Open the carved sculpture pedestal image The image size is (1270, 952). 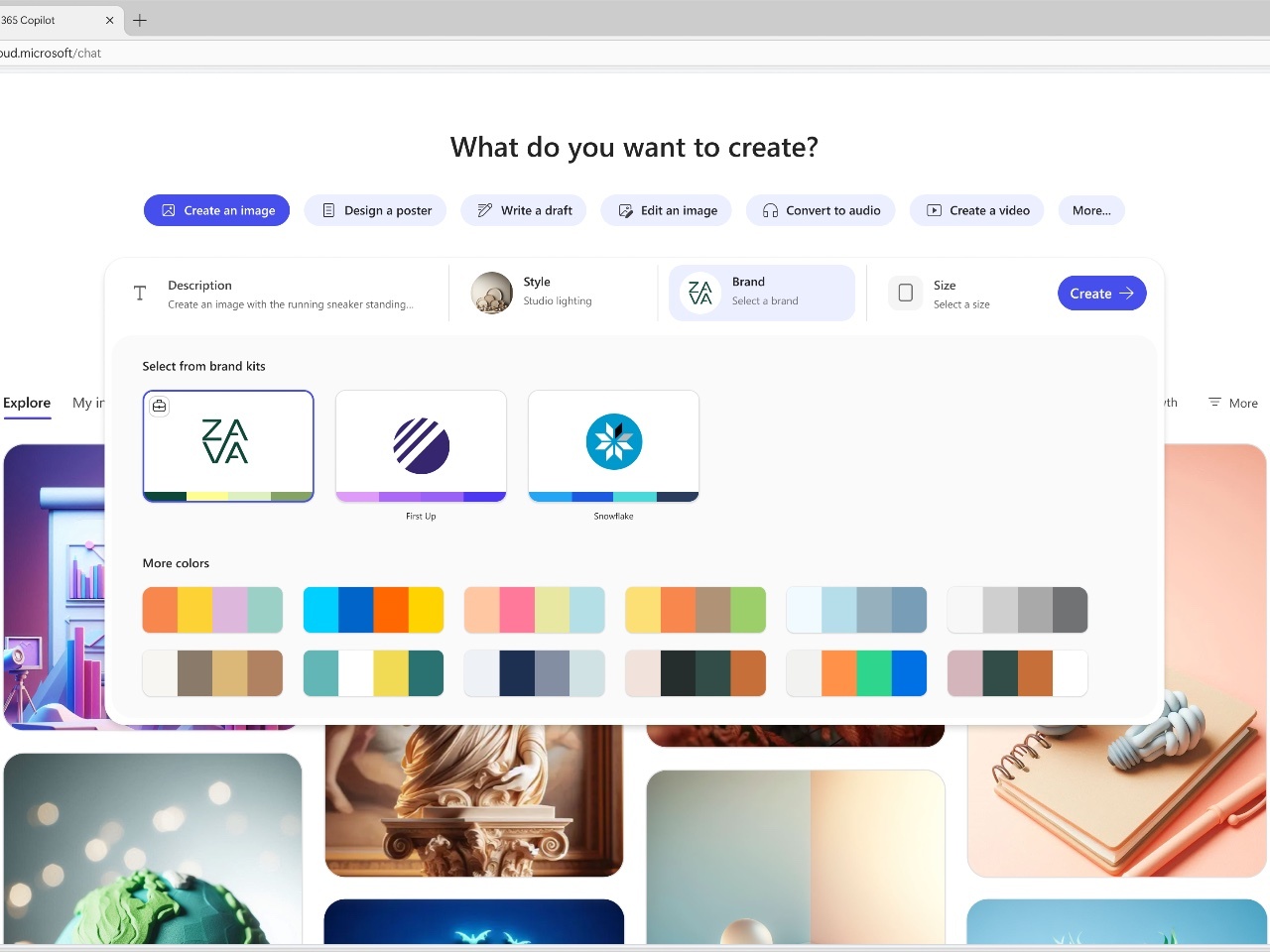pos(474,801)
